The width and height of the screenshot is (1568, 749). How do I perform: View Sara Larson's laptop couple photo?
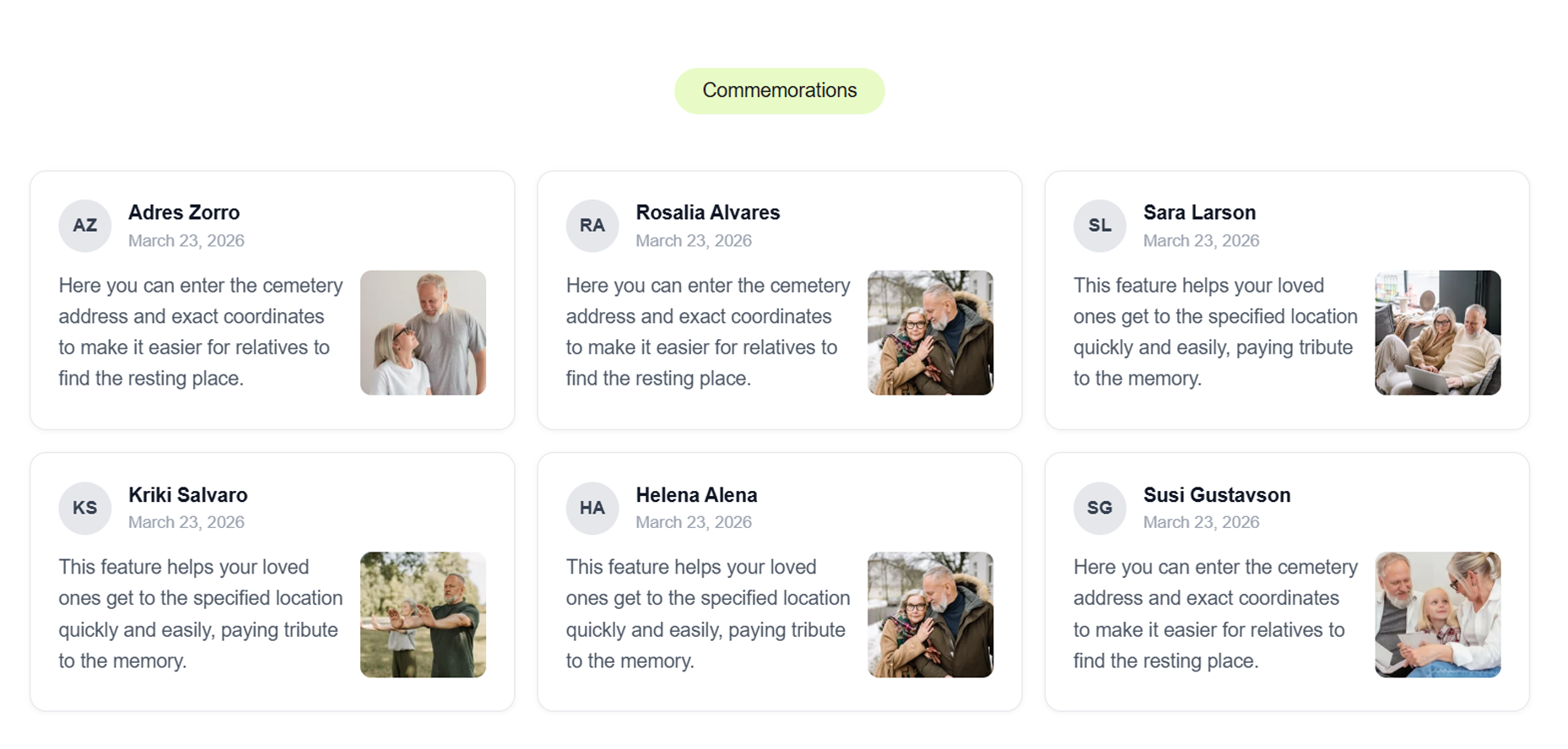click(x=1437, y=333)
